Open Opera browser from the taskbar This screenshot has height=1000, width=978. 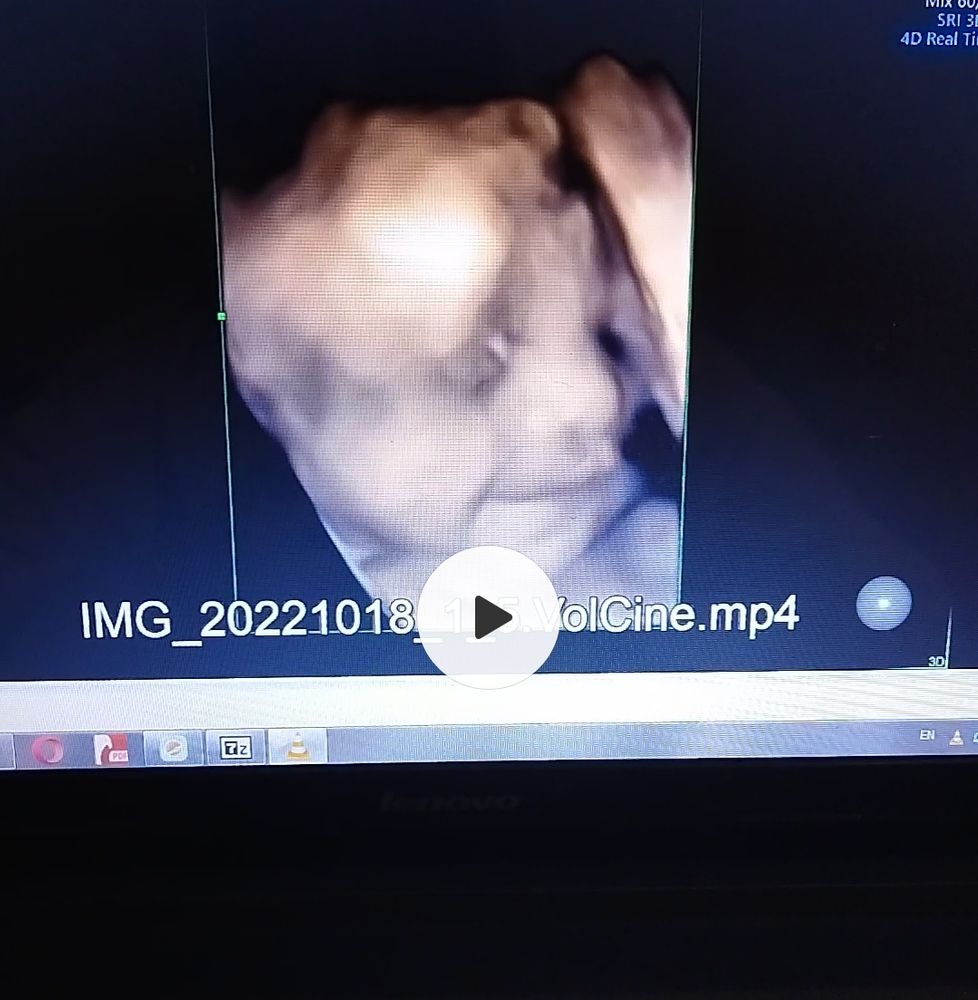(48, 748)
